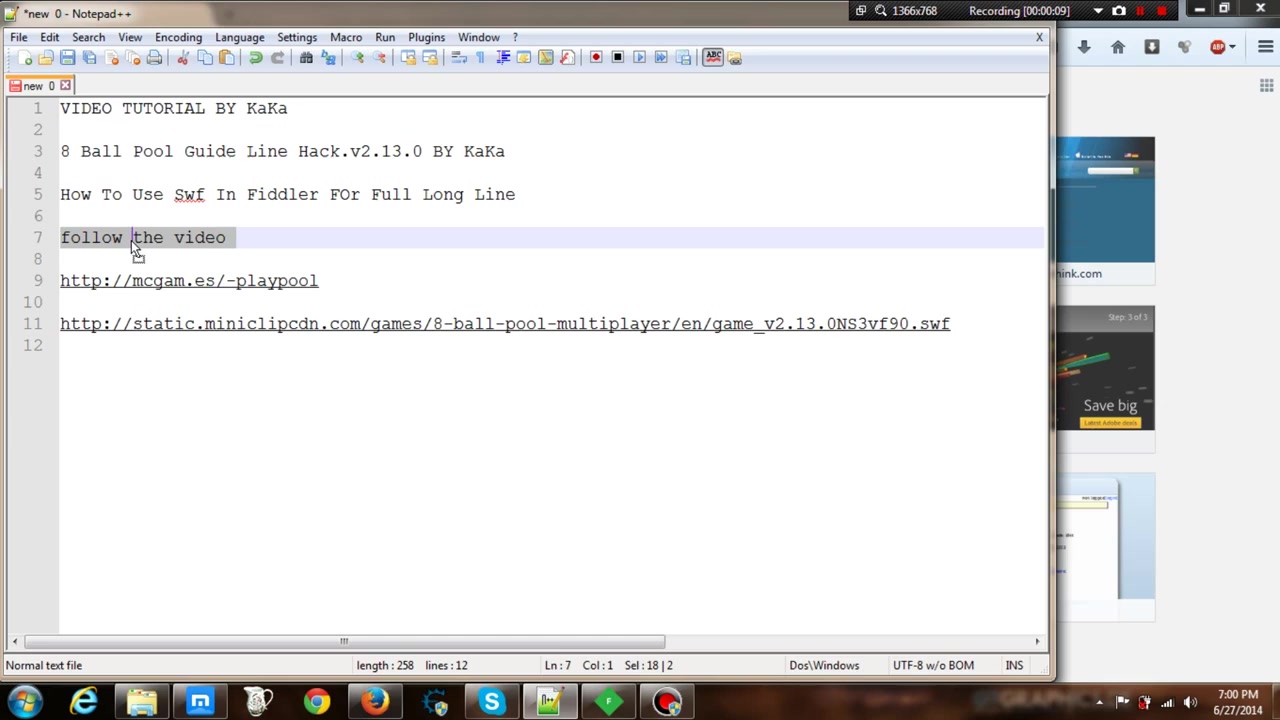Click the Save file toolbar icon

(x=67, y=58)
